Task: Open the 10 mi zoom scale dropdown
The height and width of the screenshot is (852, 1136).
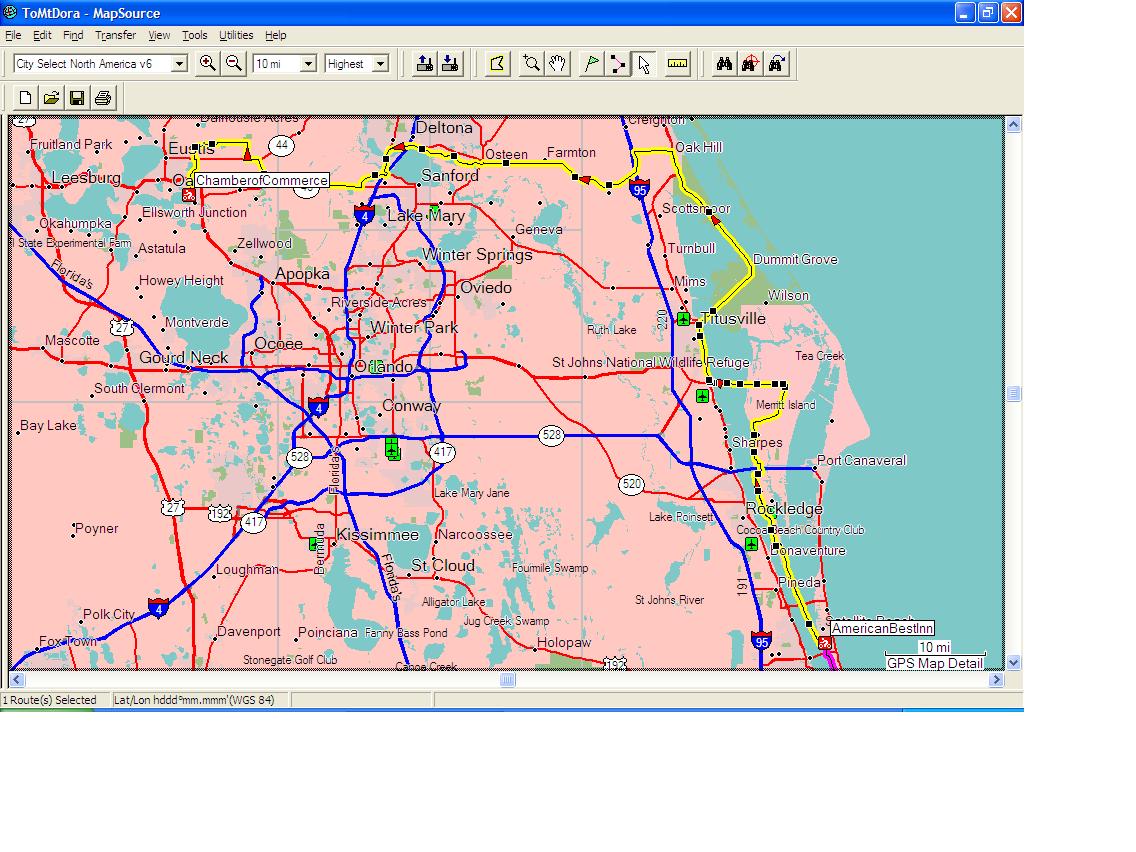Action: [x=308, y=64]
